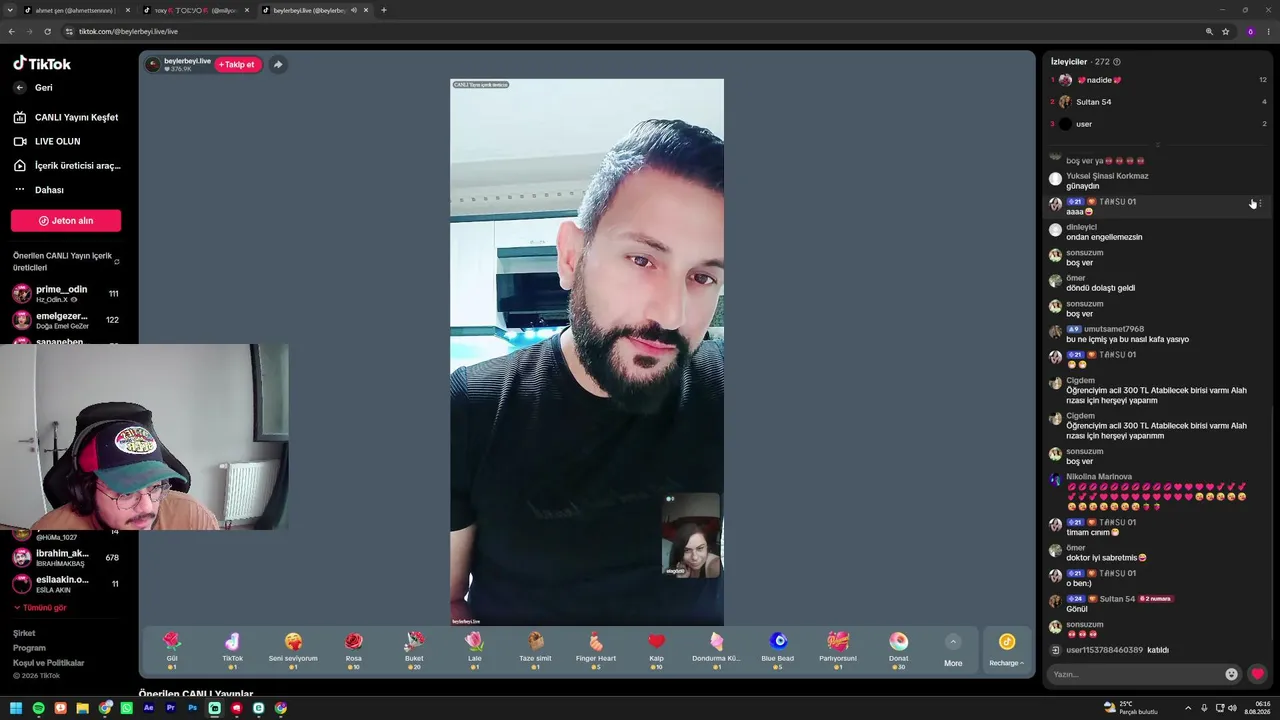Open a new browser tab
The image size is (1280, 720).
[384, 10]
